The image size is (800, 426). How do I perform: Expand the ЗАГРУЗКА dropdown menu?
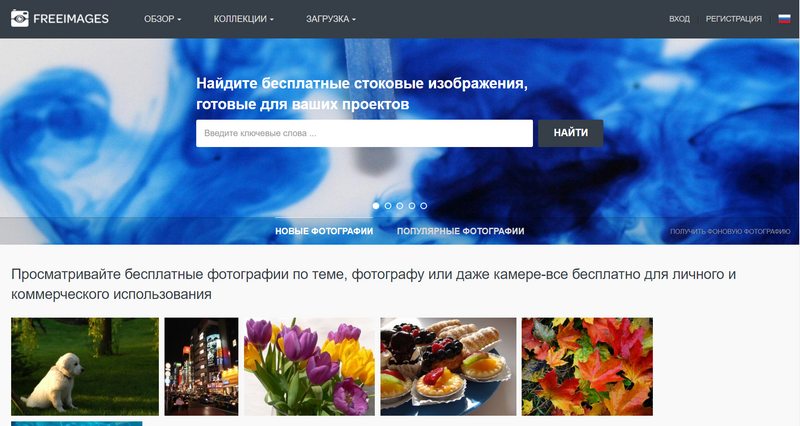[331, 19]
